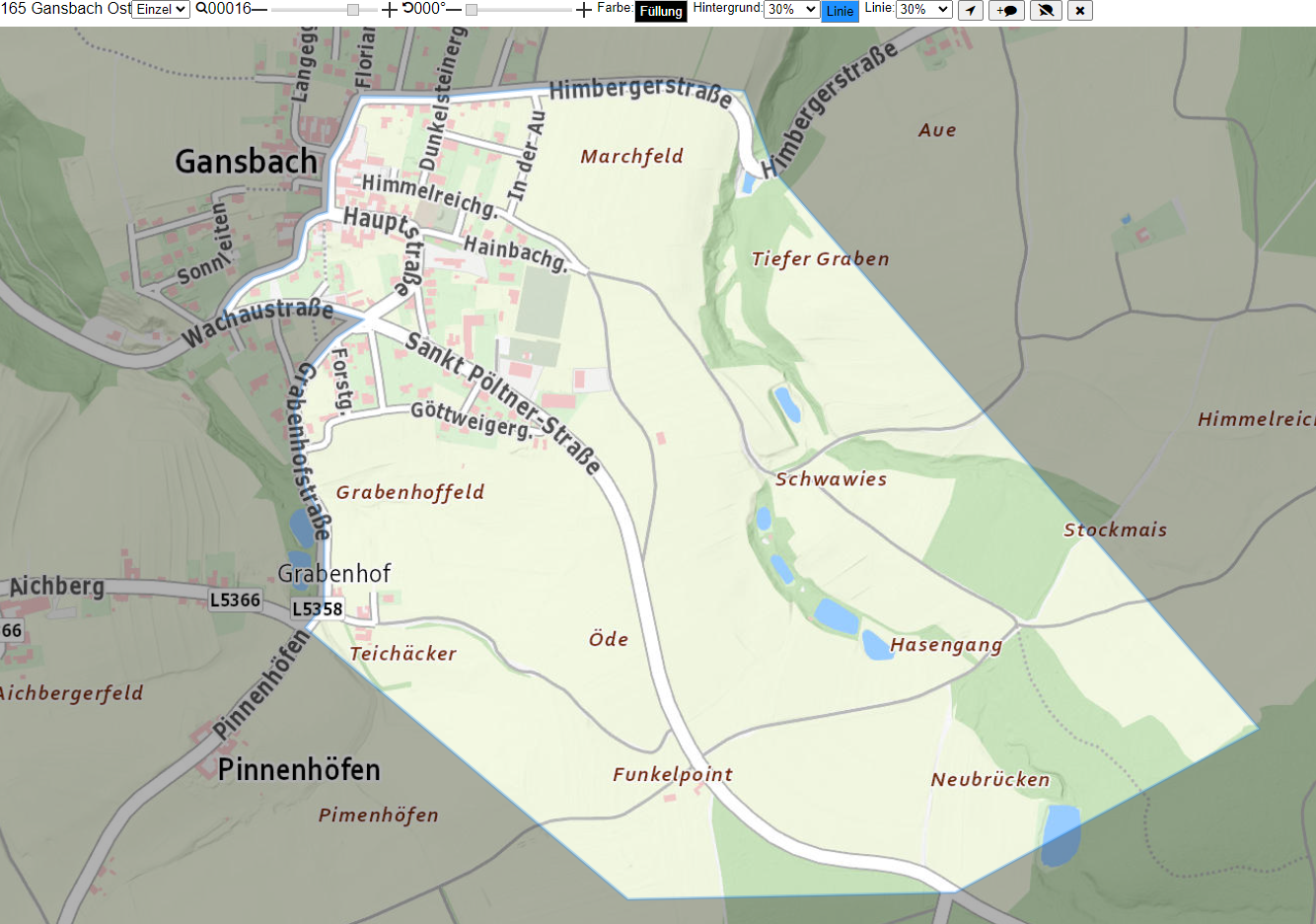Viewport: 1316px width, 924px height.
Task: Click the zoom slider handle
Action: pyautogui.click(x=353, y=10)
